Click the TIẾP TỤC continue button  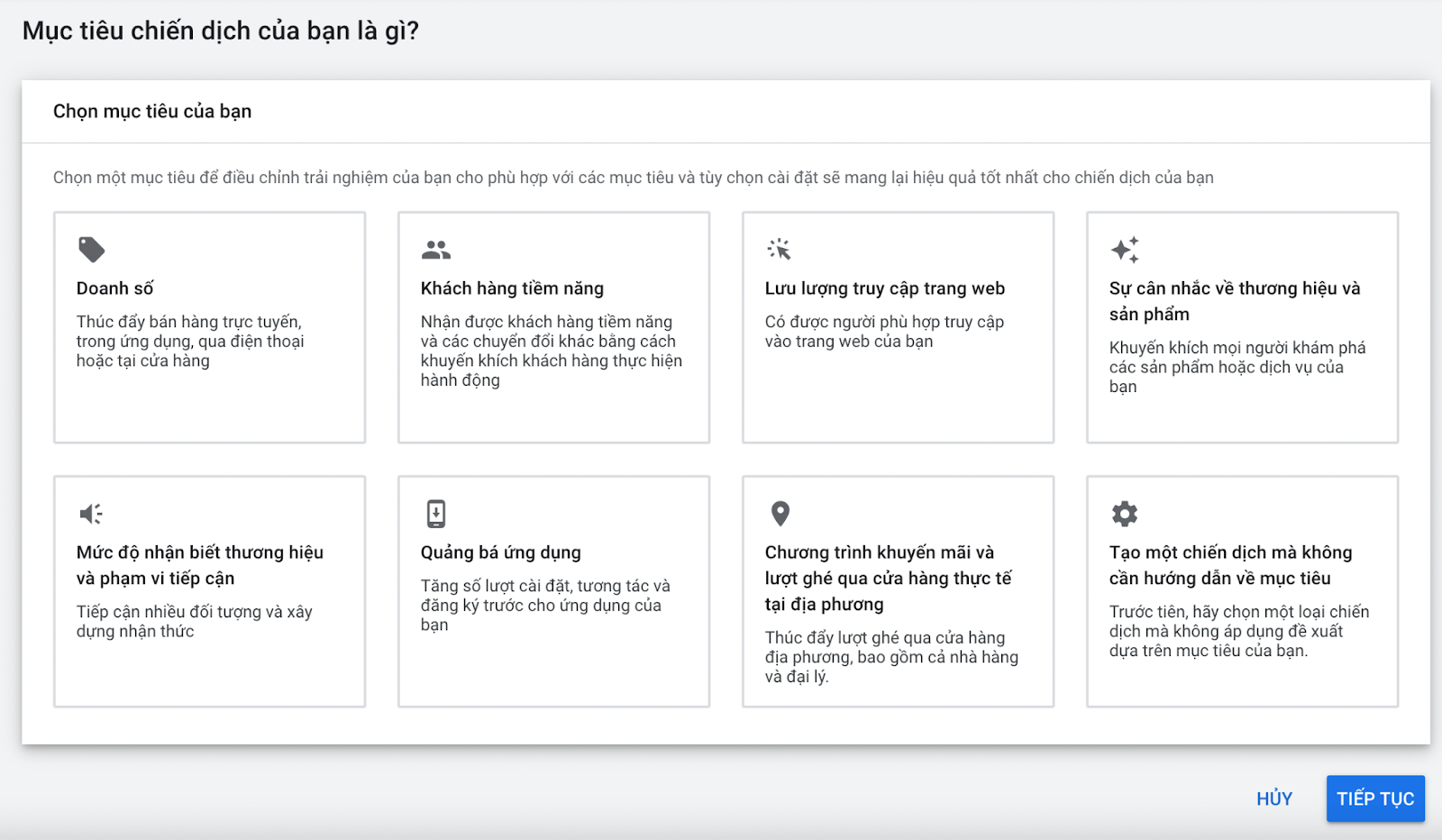tap(1375, 799)
